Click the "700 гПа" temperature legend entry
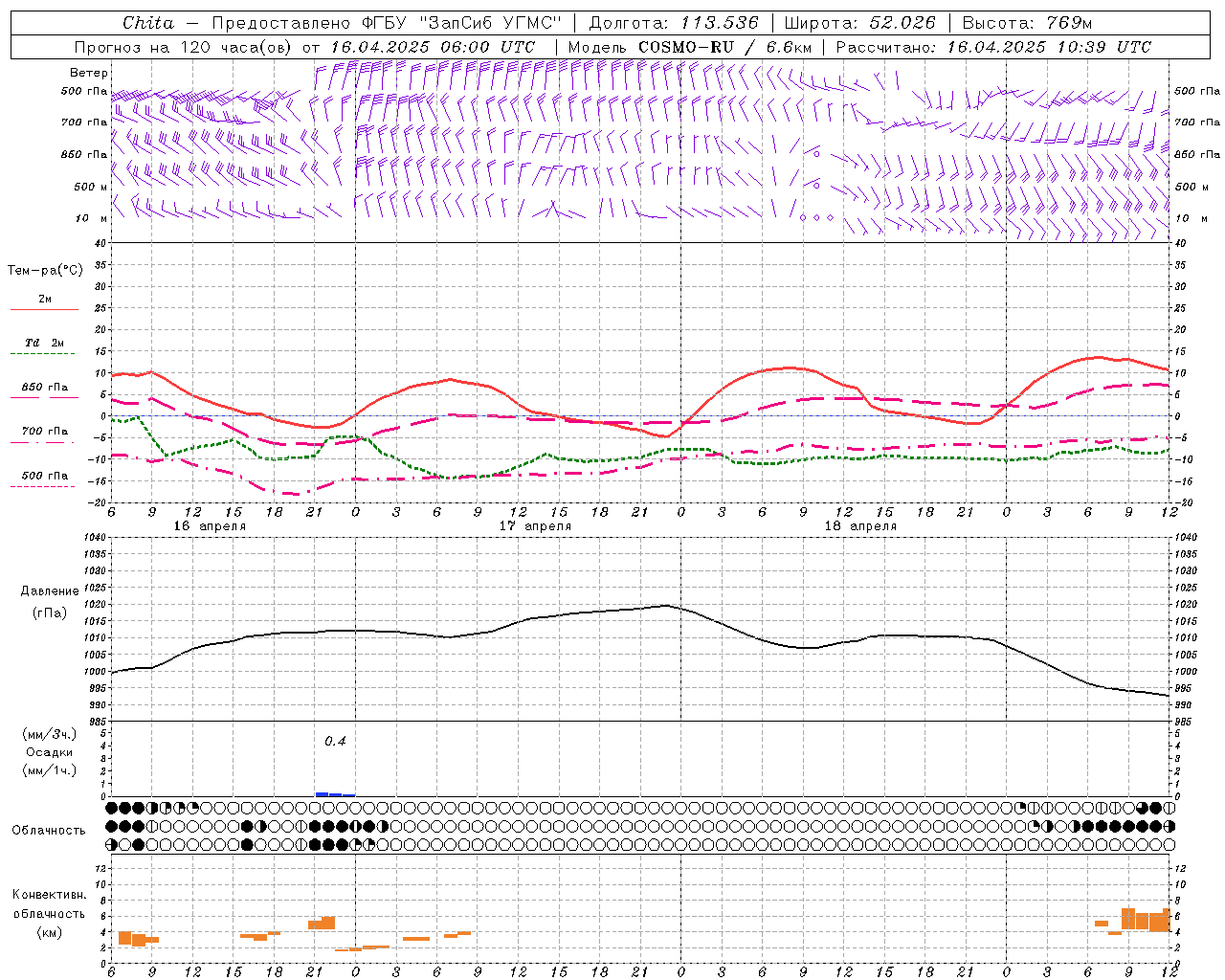The image size is (1225, 980). point(45,432)
